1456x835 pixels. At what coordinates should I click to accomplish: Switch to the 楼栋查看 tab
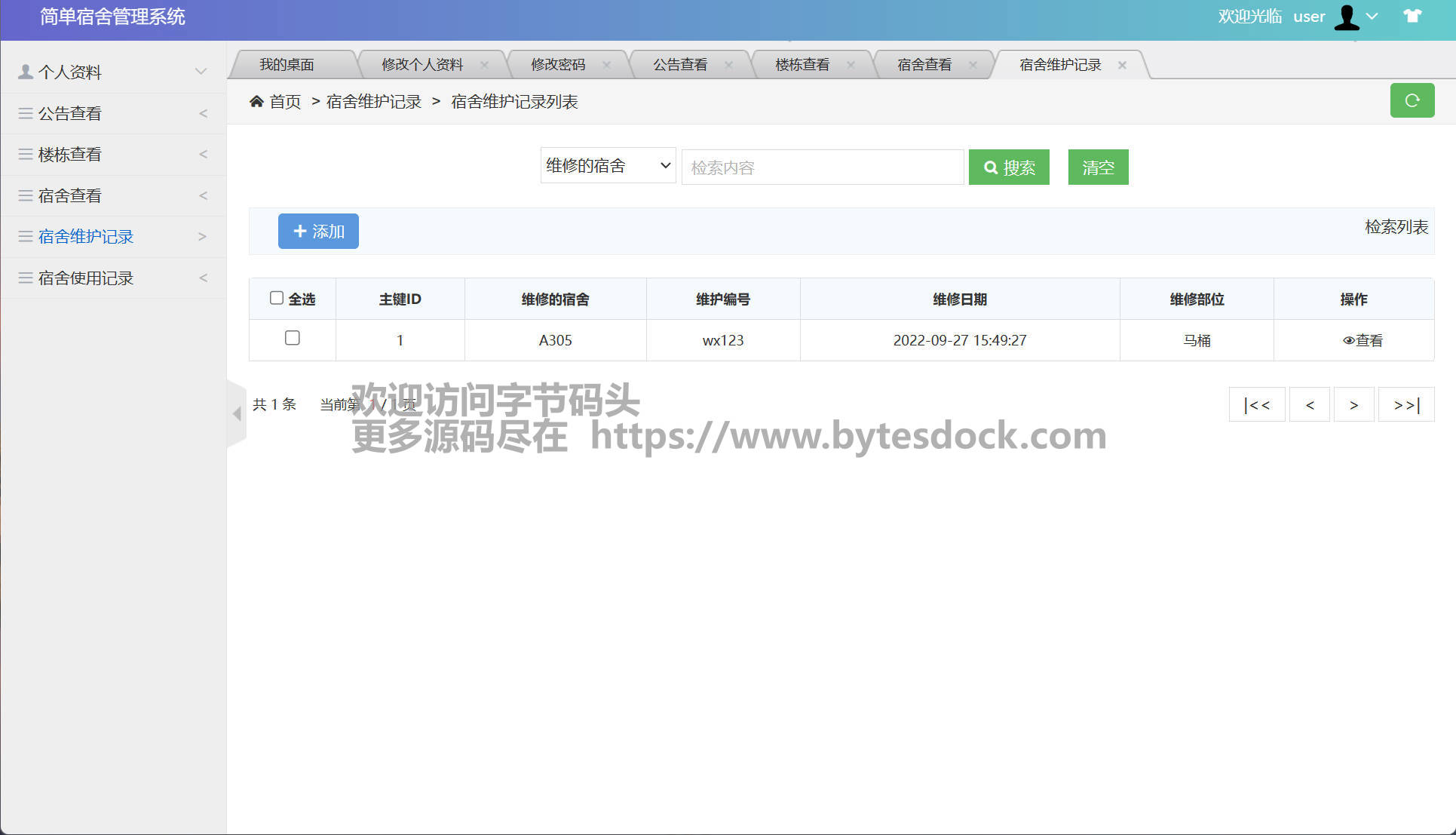[x=802, y=65]
